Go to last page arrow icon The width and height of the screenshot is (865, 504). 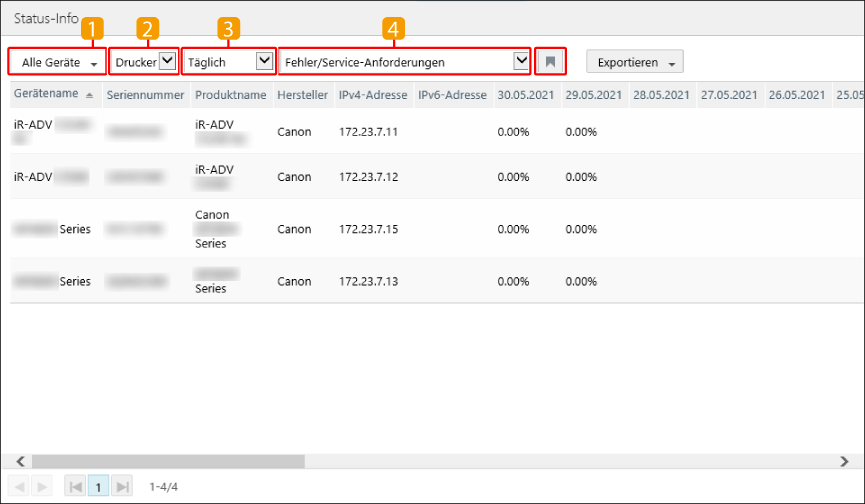[121, 486]
